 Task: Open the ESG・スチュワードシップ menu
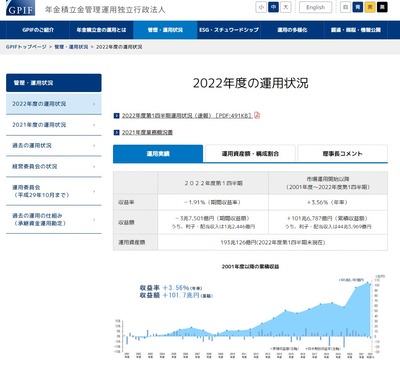point(229,30)
